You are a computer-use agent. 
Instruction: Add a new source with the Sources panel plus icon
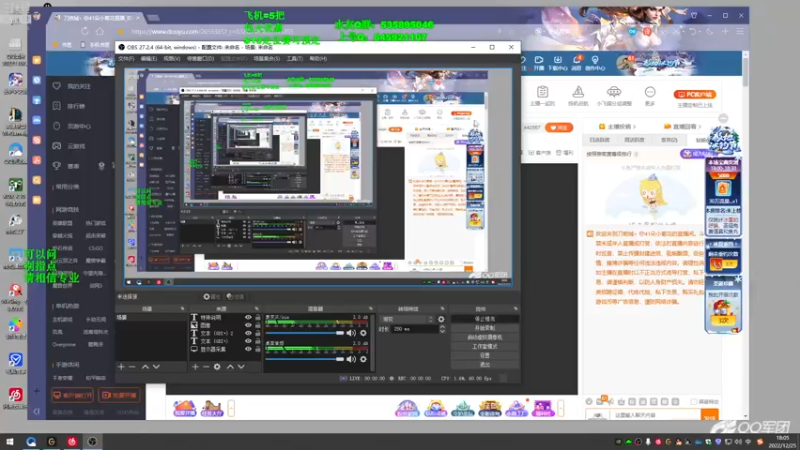click(195, 367)
